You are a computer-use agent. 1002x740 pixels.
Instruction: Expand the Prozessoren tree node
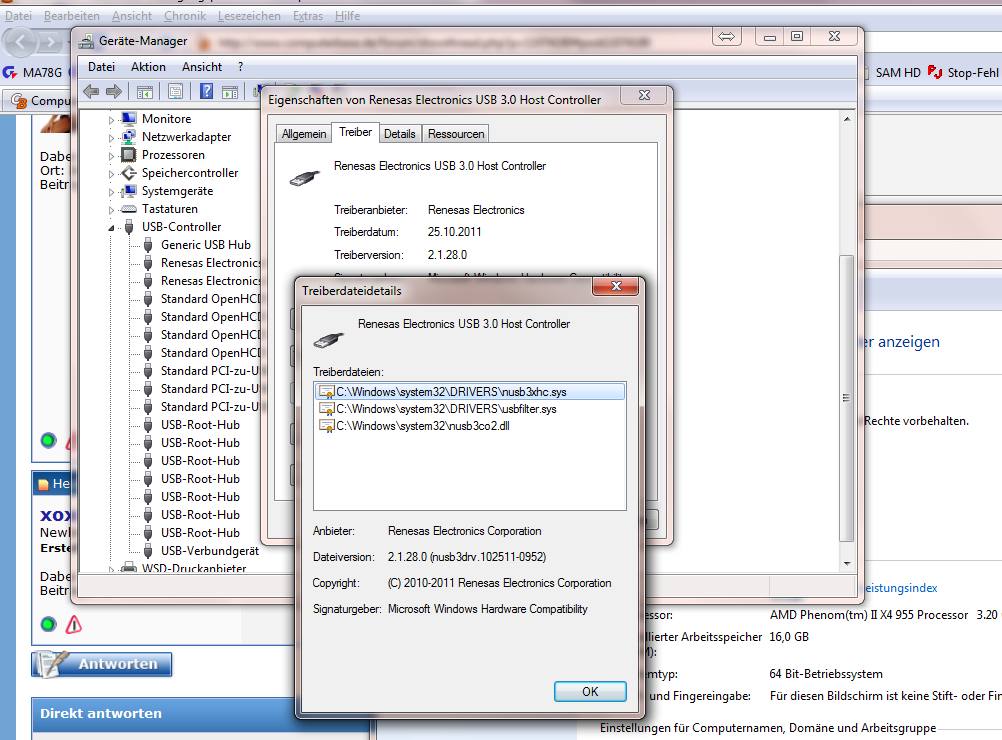(111, 155)
